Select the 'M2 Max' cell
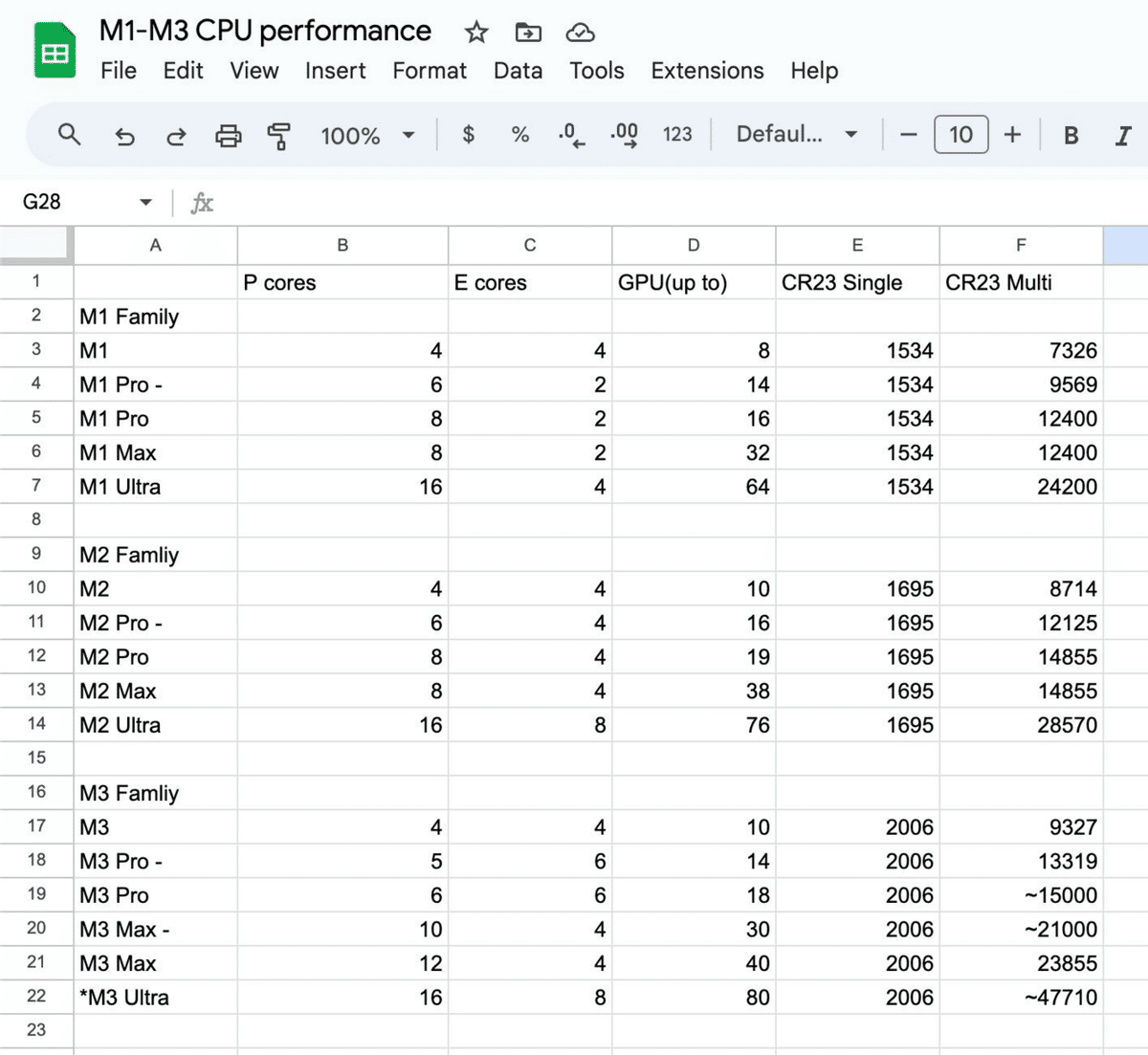 coord(156,691)
